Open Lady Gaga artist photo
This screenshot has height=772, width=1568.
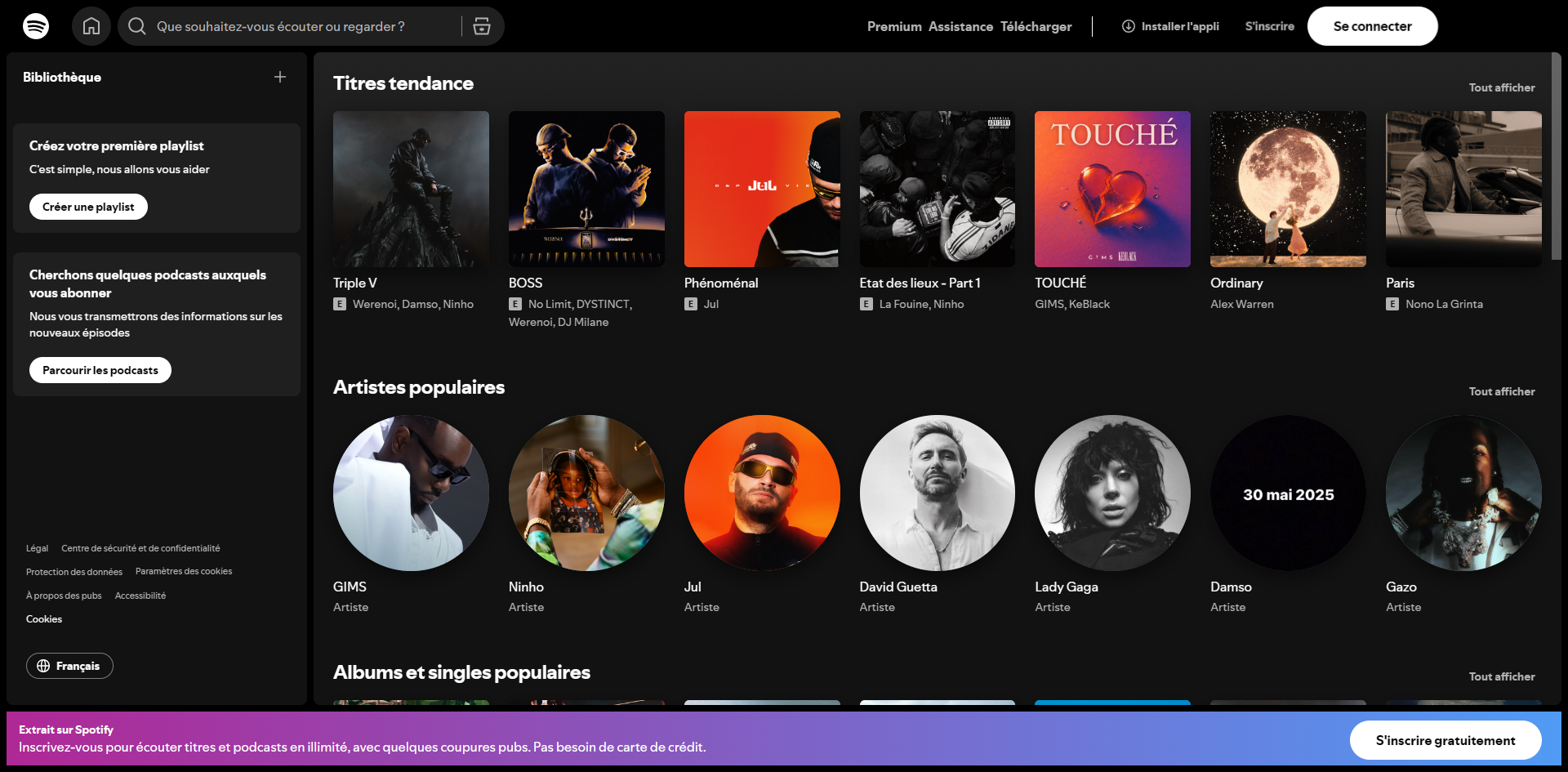coord(1112,493)
